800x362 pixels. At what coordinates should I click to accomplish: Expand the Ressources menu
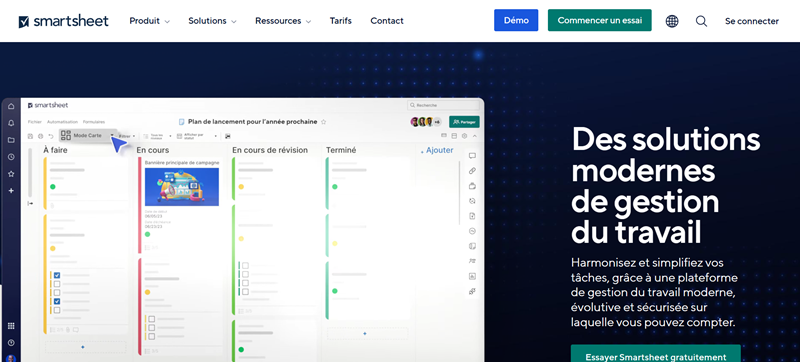283,21
